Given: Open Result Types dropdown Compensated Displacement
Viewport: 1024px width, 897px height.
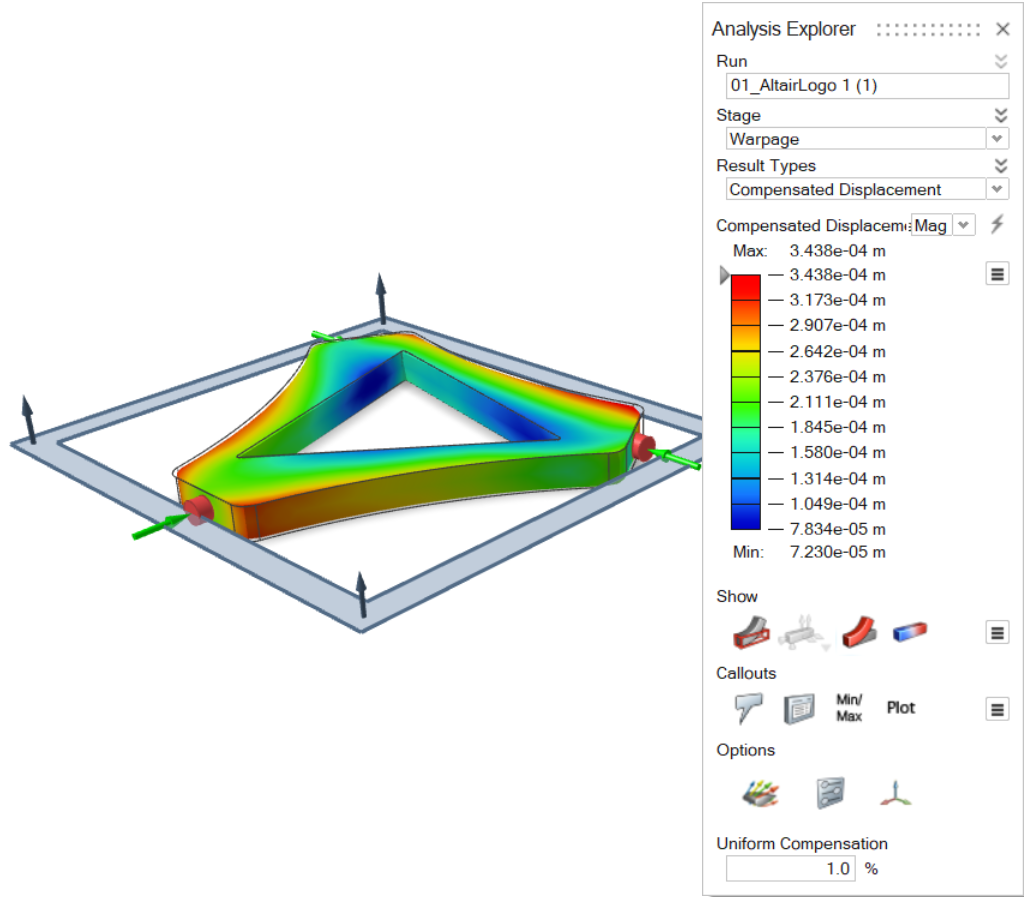Looking at the screenshot, I should 997,189.
